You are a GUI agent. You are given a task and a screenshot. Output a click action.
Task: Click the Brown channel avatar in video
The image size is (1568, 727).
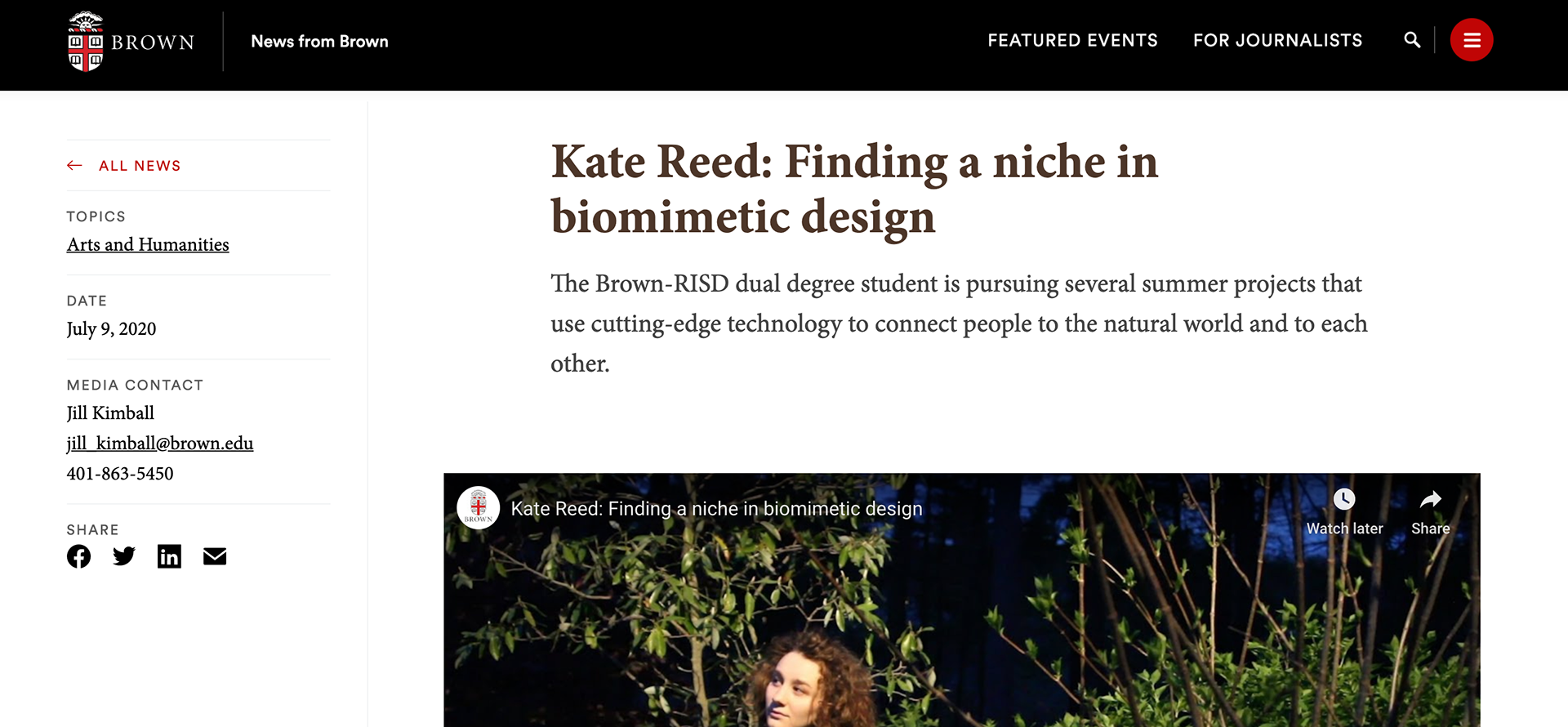click(479, 508)
